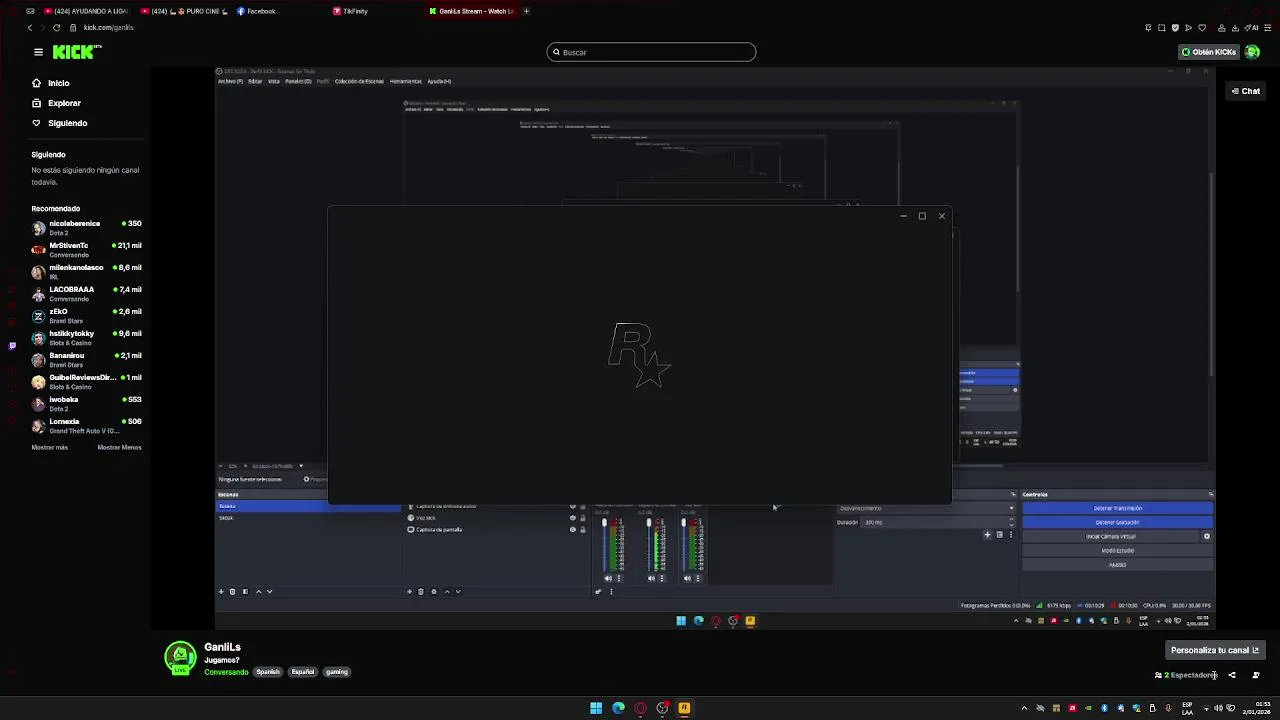The width and height of the screenshot is (1280, 720).
Task: Show hidden system tray icons
Action: [x=1024, y=708]
